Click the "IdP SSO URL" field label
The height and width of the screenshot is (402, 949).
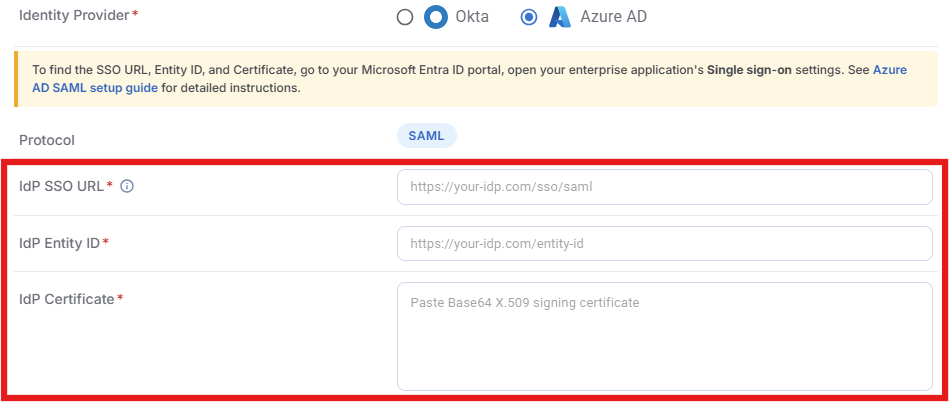(62, 186)
